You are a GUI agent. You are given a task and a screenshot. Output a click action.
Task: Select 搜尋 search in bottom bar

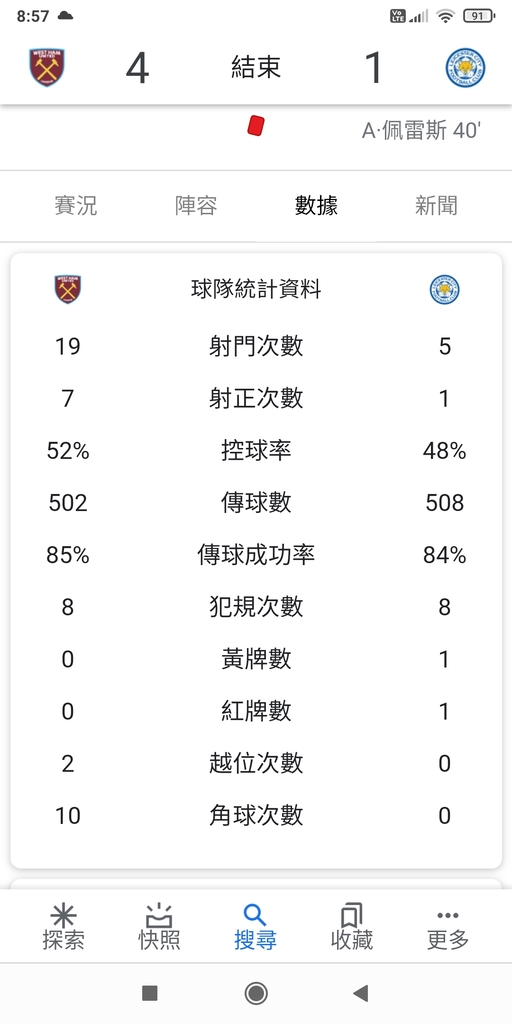[255, 927]
